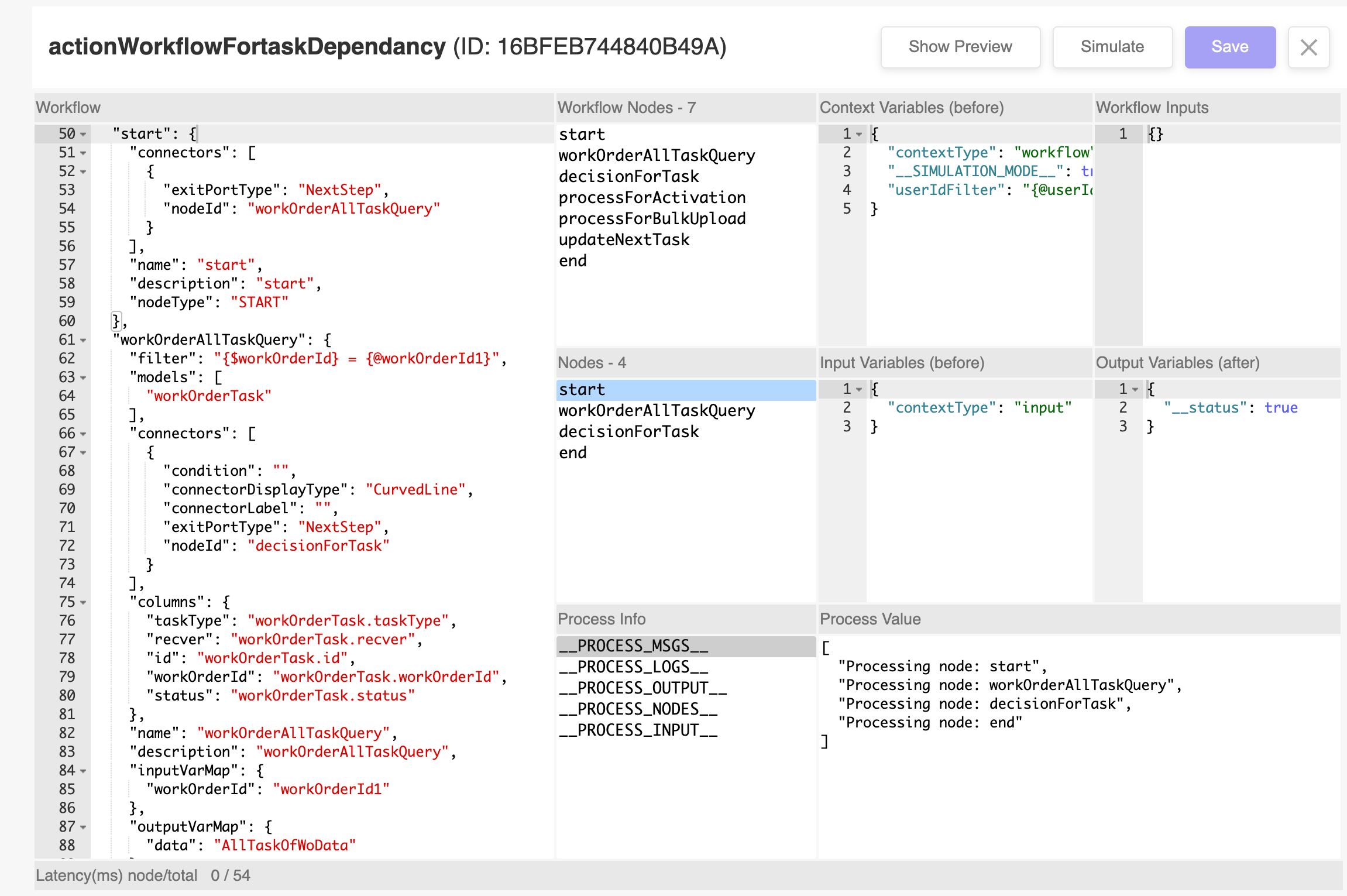Click the Process Value panel header
The height and width of the screenshot is (896, 1347).
(x=1079, y=619)
